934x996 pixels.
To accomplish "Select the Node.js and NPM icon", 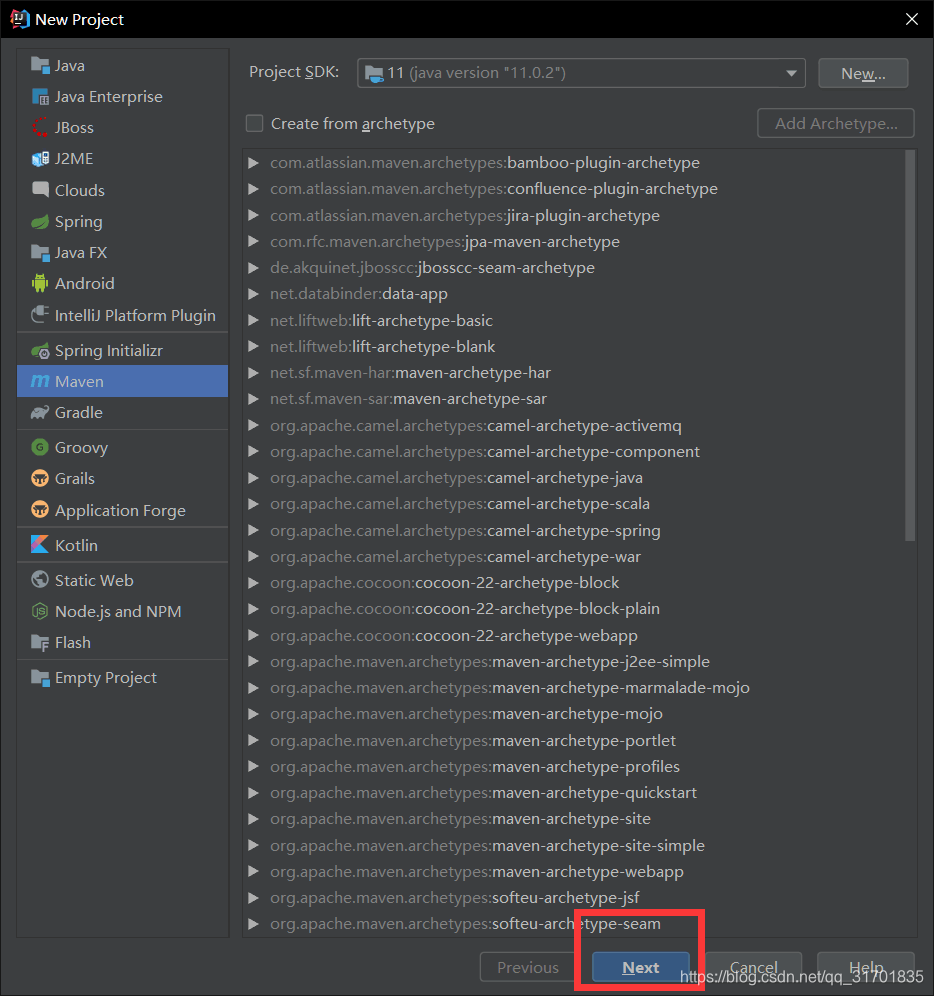I will [40, 611].
